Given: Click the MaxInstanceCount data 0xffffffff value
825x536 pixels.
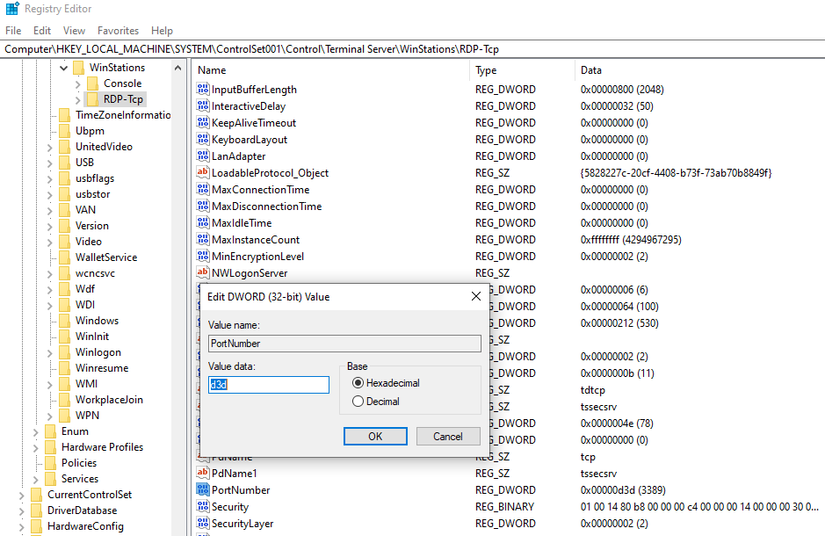Looking at the screenshot, I should (x=631, y=239).
